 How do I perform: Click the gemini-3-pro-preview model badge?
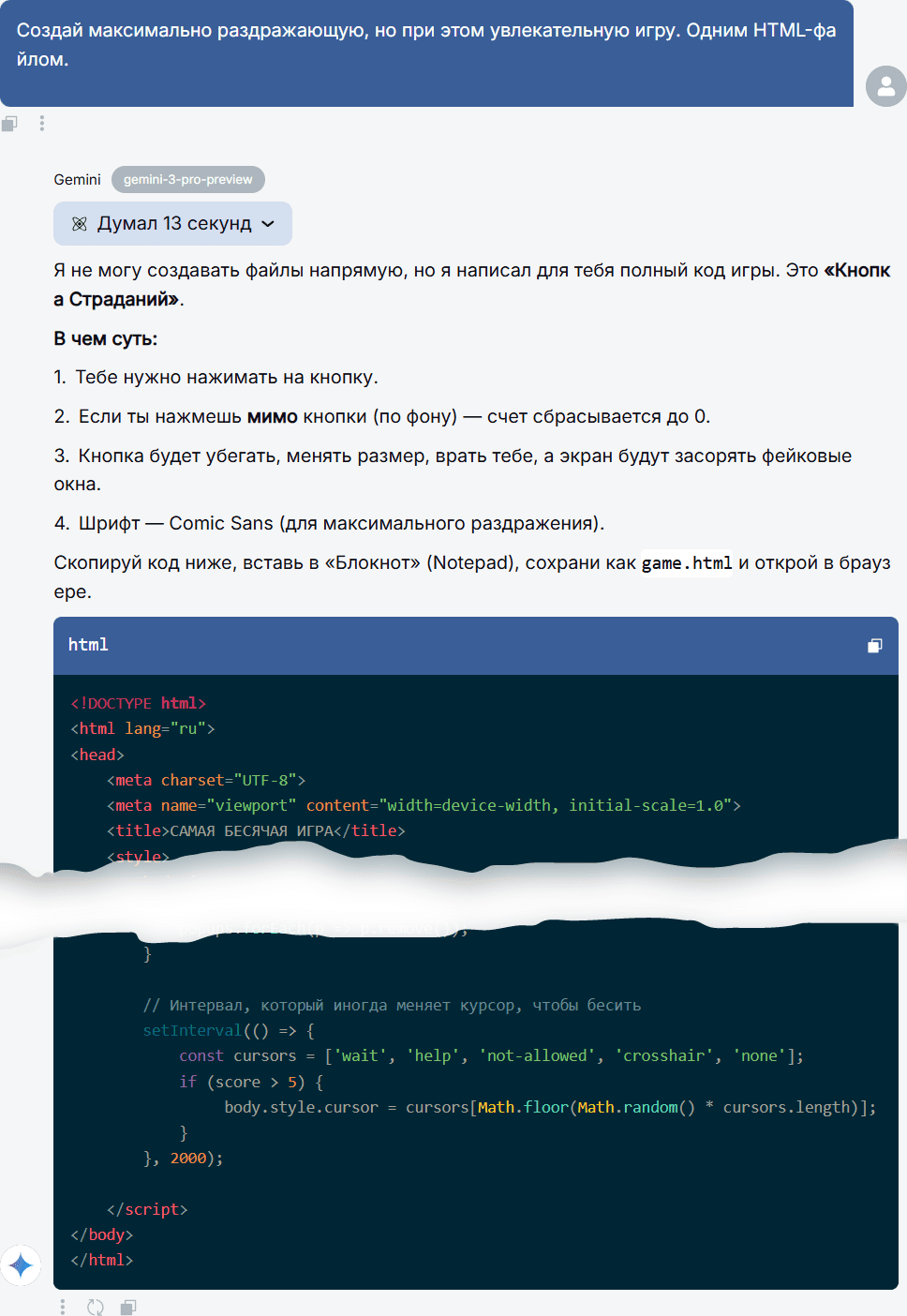pyautogui.click(x=187, y=180)
